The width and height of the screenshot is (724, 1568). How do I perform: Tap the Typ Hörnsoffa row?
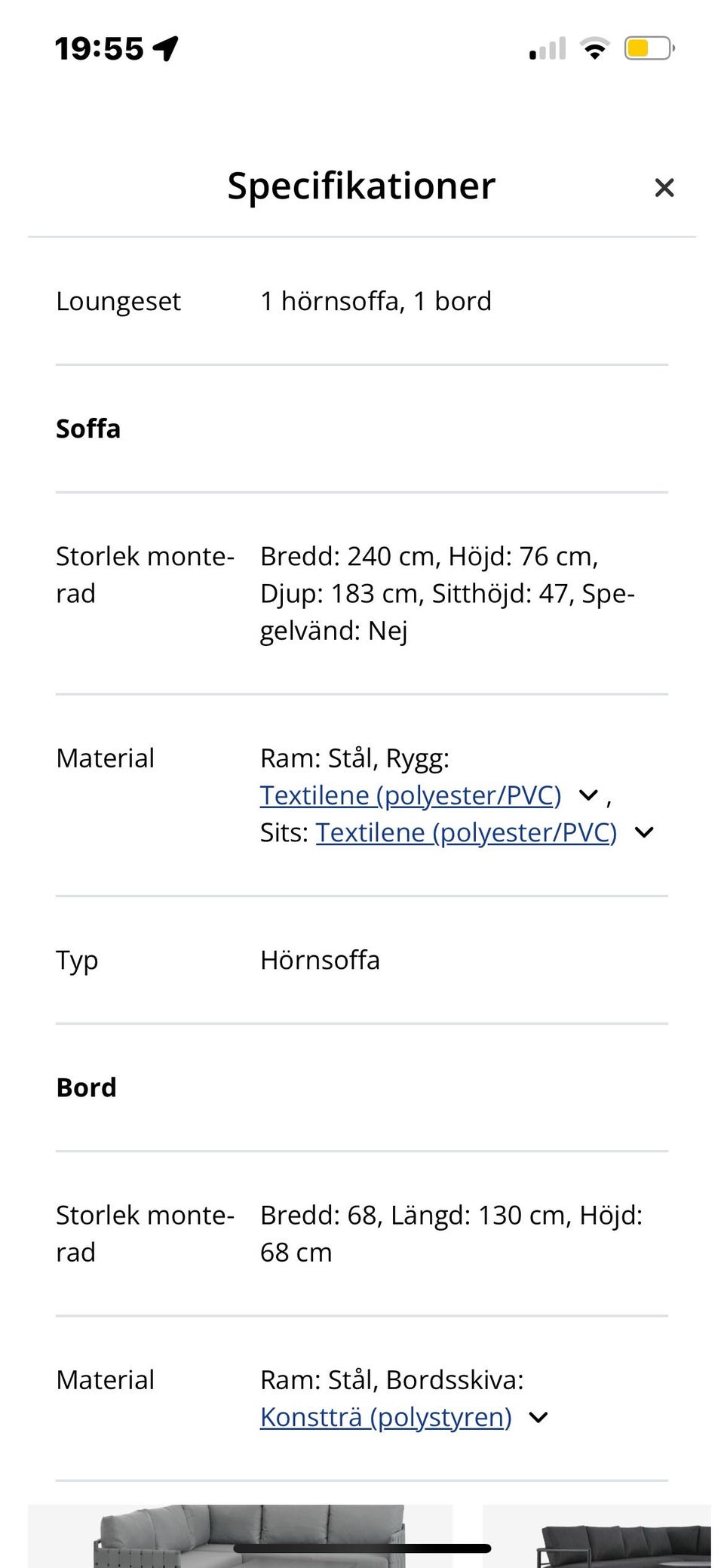(362, 960)
